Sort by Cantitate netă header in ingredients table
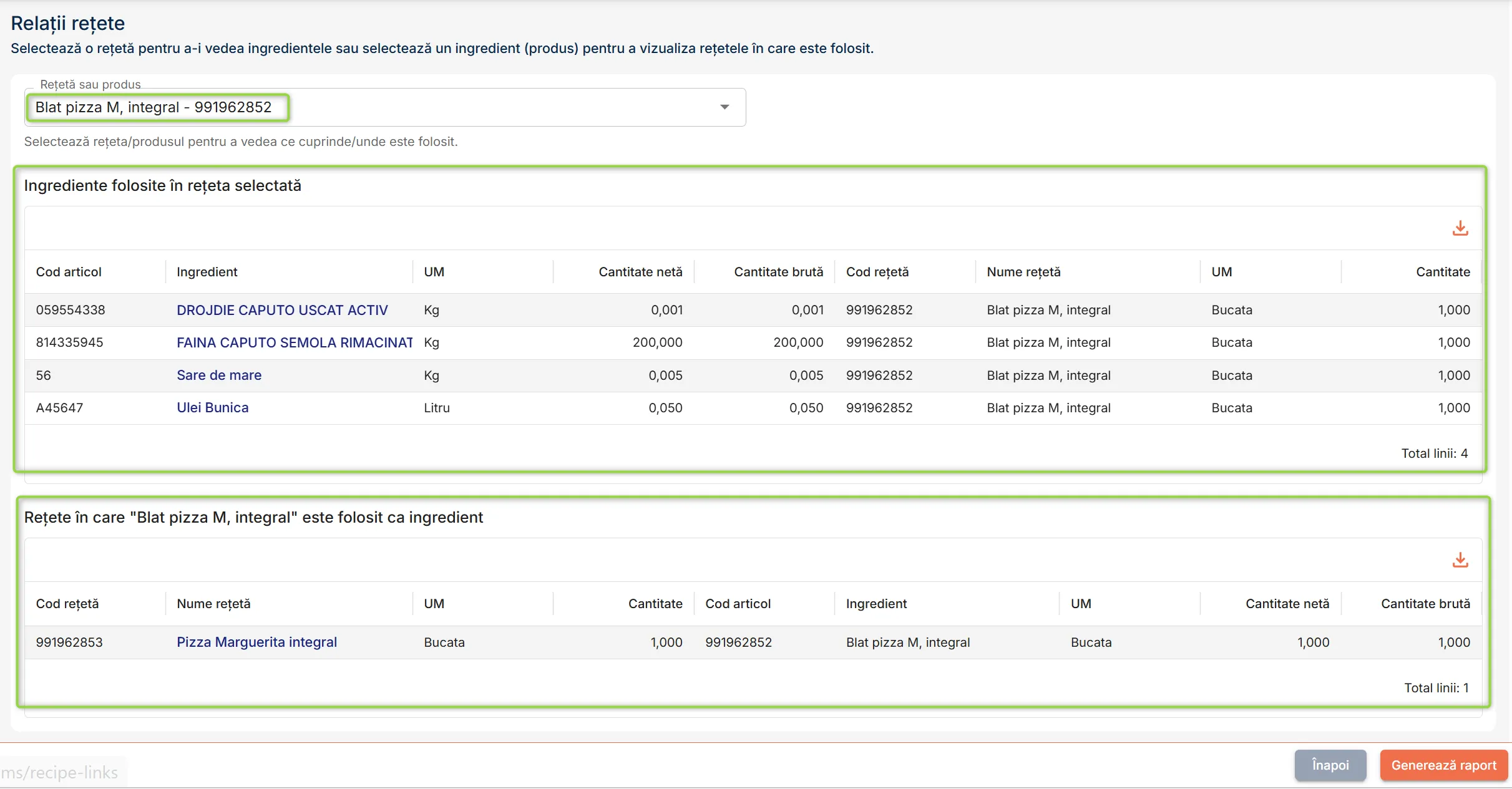The image size is (1512, 789). [640, 272]
